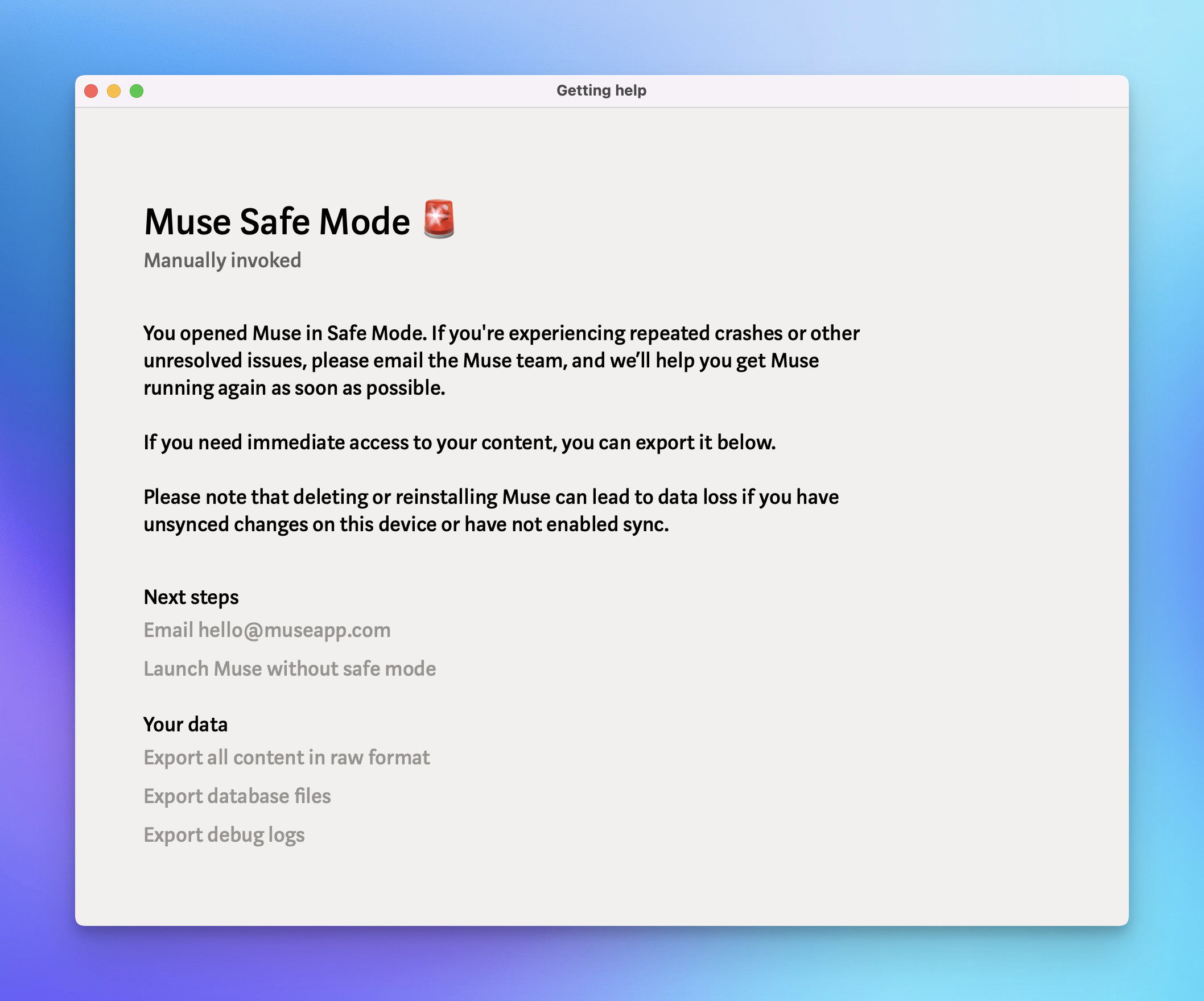This screenshot has height=1001, width=1204.
Task: Select Export database files option
Action: [237, 796]
